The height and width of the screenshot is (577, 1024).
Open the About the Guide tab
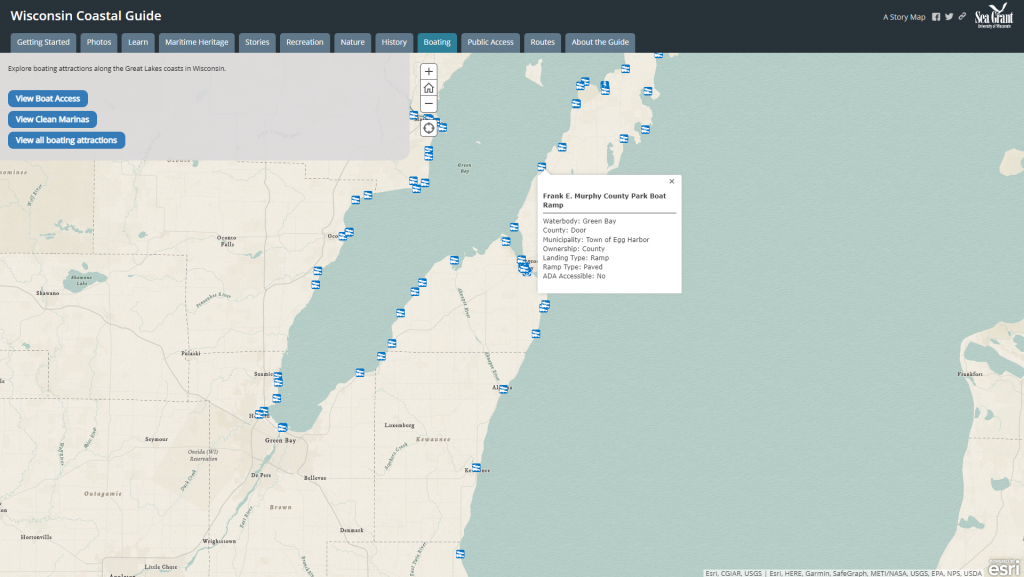pos(600,42)
